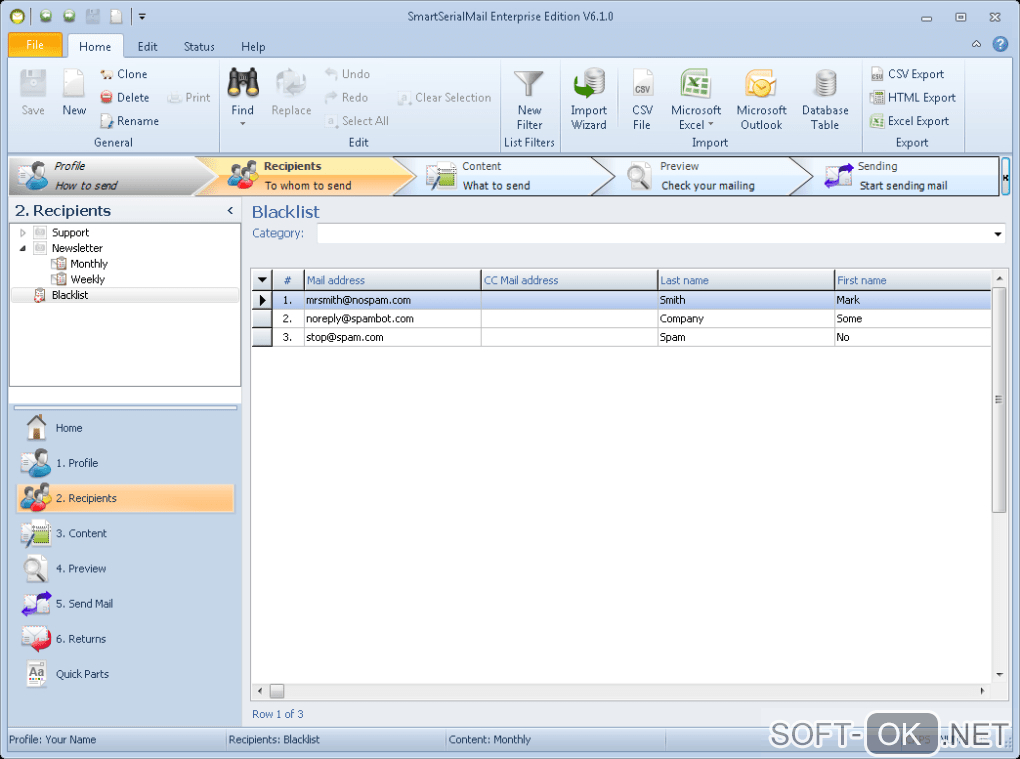Open Microsoft Excel import dropdown arrow
The width and height of the screenshot is (1020, 759).
click(711, 124)
